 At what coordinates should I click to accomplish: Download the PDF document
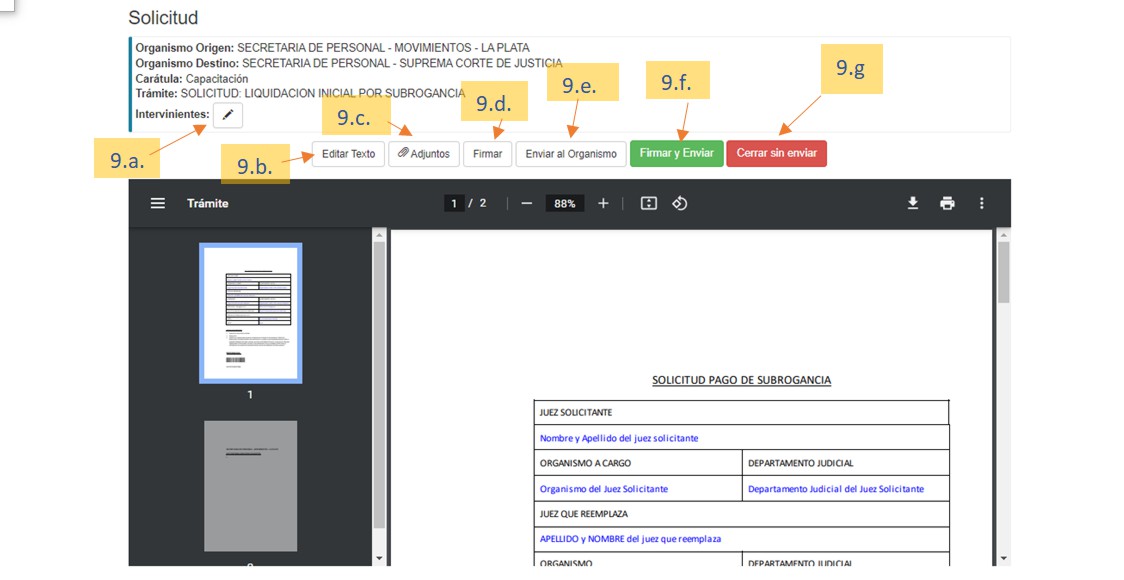(913, 203)
